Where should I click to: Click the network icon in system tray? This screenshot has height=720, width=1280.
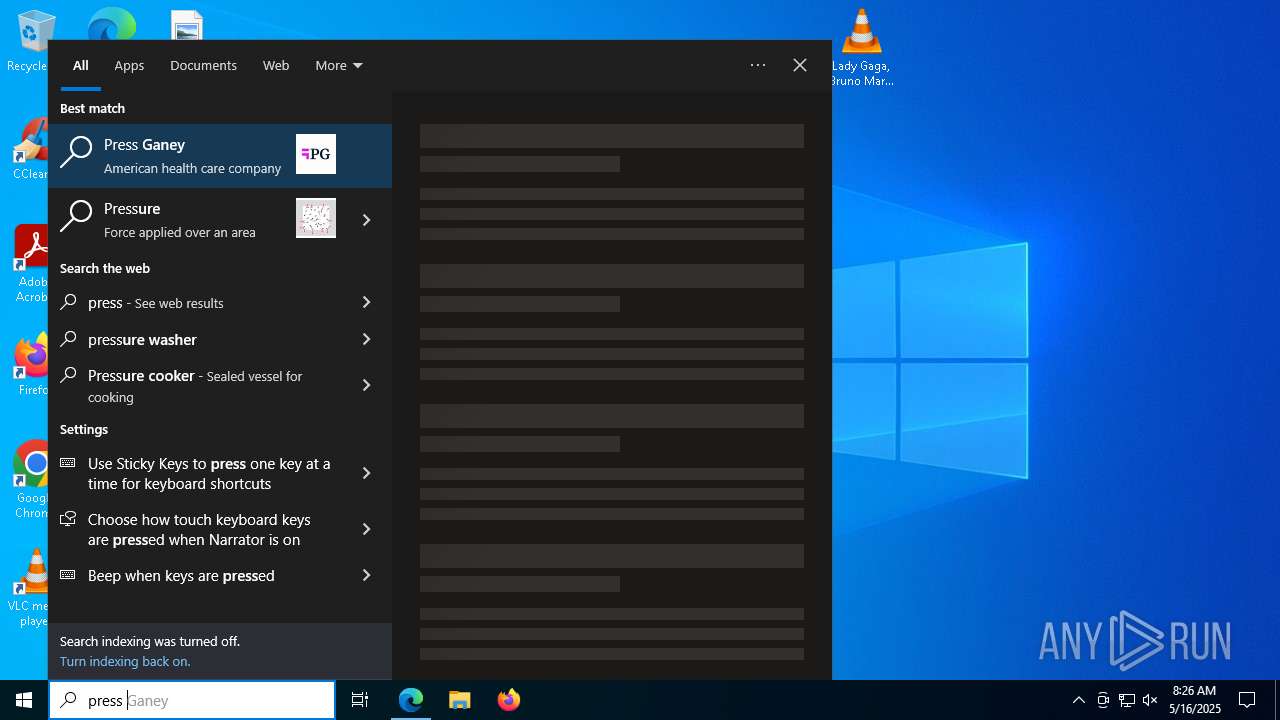pyautogui.click(x=1127, y=700)
